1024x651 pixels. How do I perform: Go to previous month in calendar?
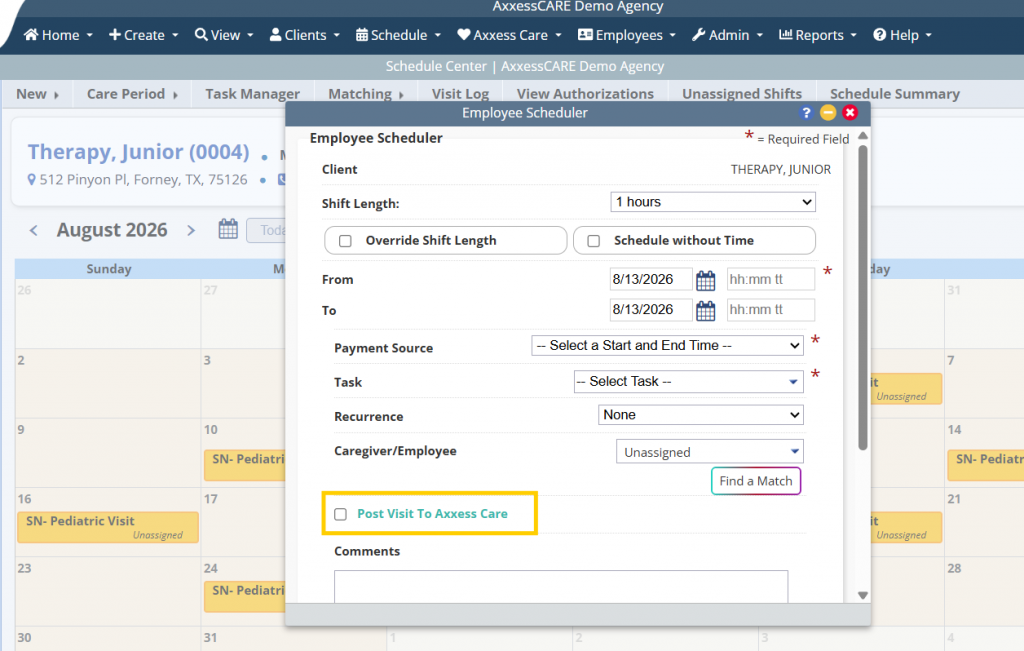(33, 230)
